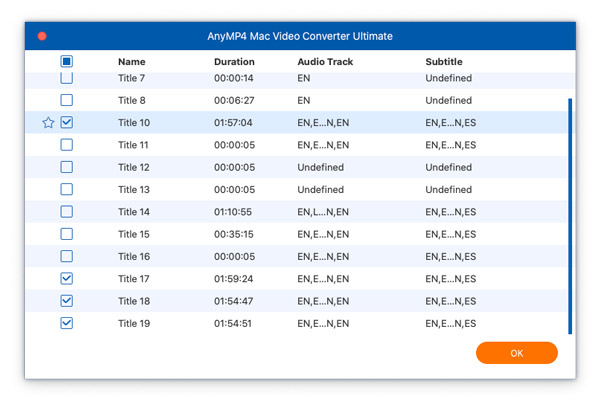Check the Title 8 checkbox

(67, 101)
